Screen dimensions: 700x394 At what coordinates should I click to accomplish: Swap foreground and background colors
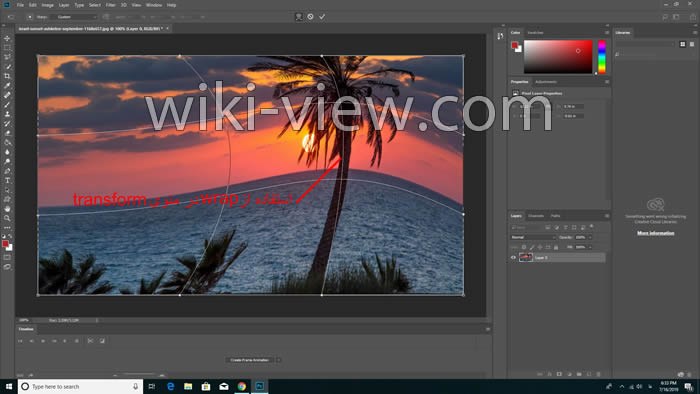click(10, 236)
